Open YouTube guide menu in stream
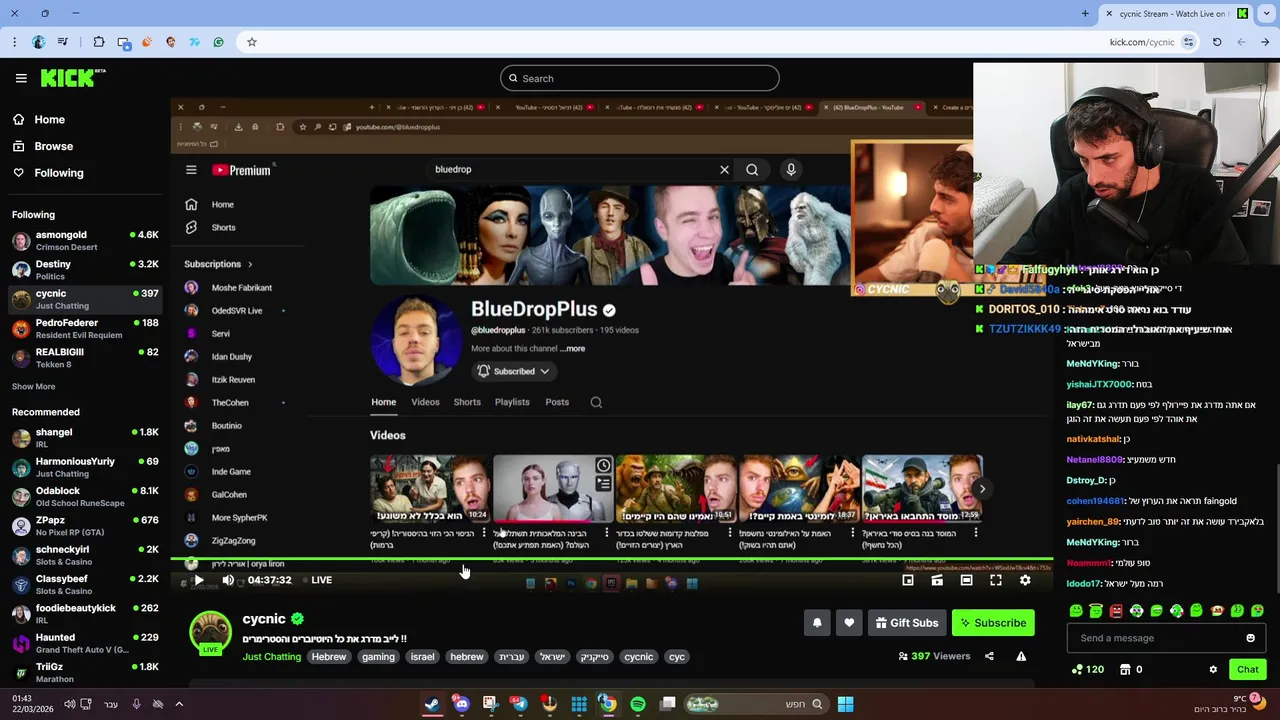 191,170
